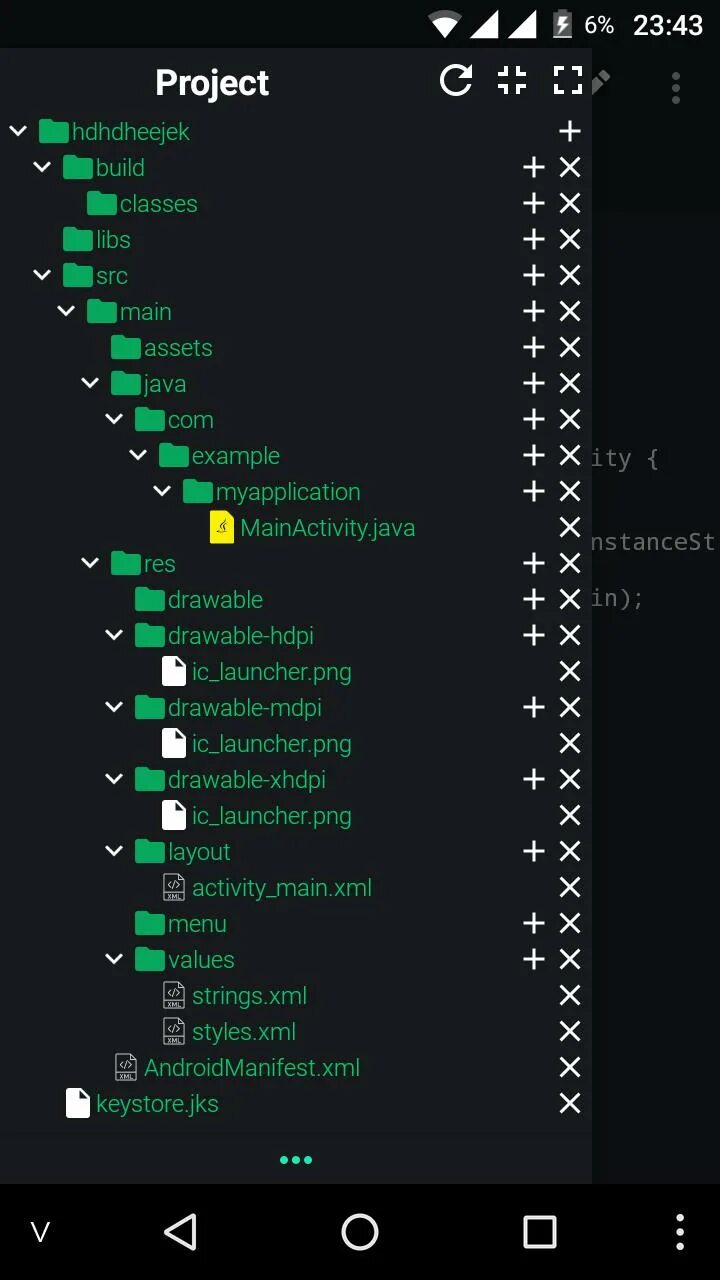This screenshot has width=720, height=1280.
Task: Tap the three dots below the tree
Action: pyautogui.click(x=296, y=1160)
